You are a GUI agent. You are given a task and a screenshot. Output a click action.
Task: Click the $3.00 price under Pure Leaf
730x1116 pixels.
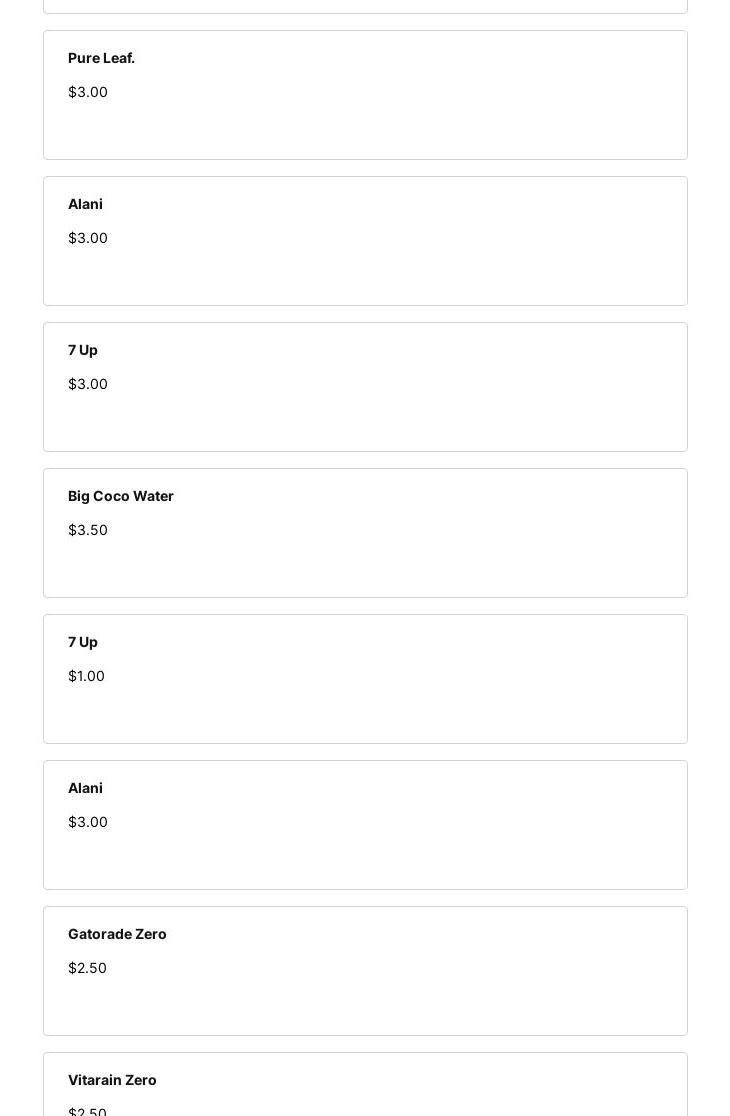(88, 92)
